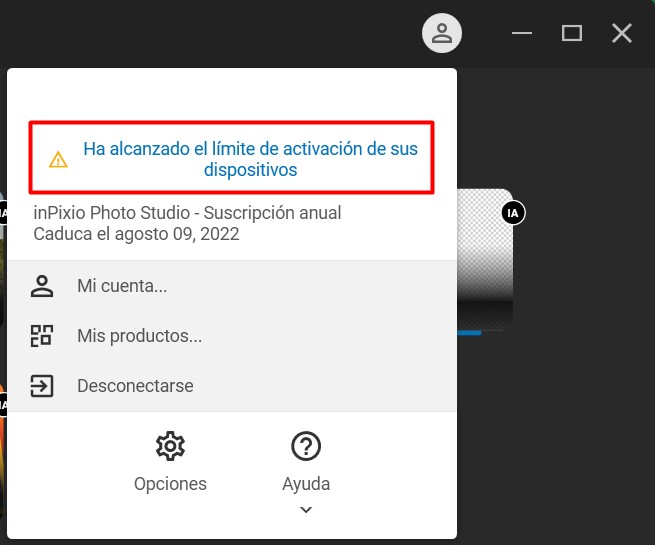Select Desconectarse to sign out

(x=232, y=386)
